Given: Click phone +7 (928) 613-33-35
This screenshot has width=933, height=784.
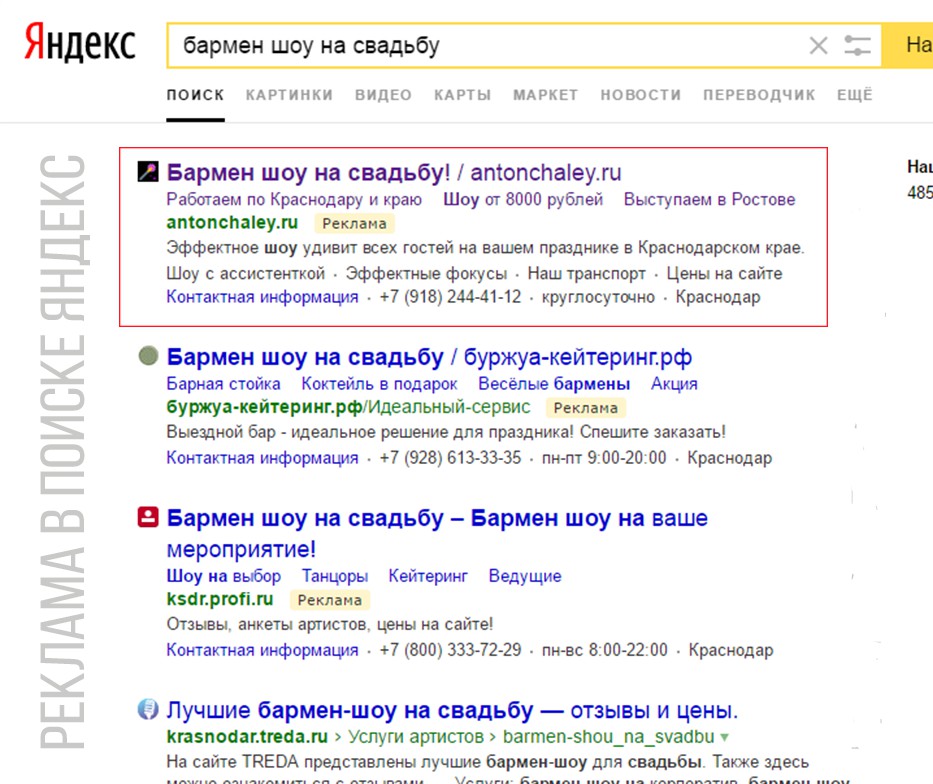Looking at the screenshot, I should tap(450, 458).
